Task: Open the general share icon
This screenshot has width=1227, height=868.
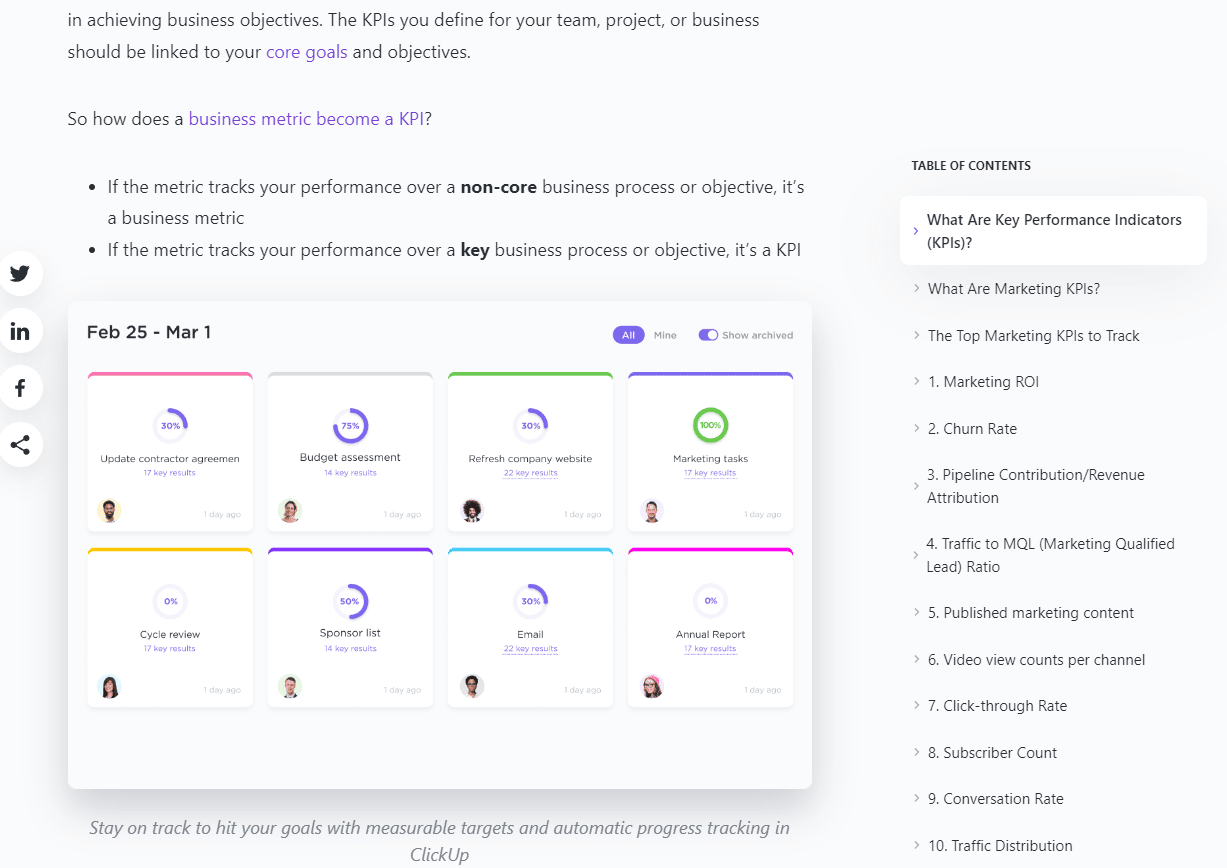Action: (19, 445)
